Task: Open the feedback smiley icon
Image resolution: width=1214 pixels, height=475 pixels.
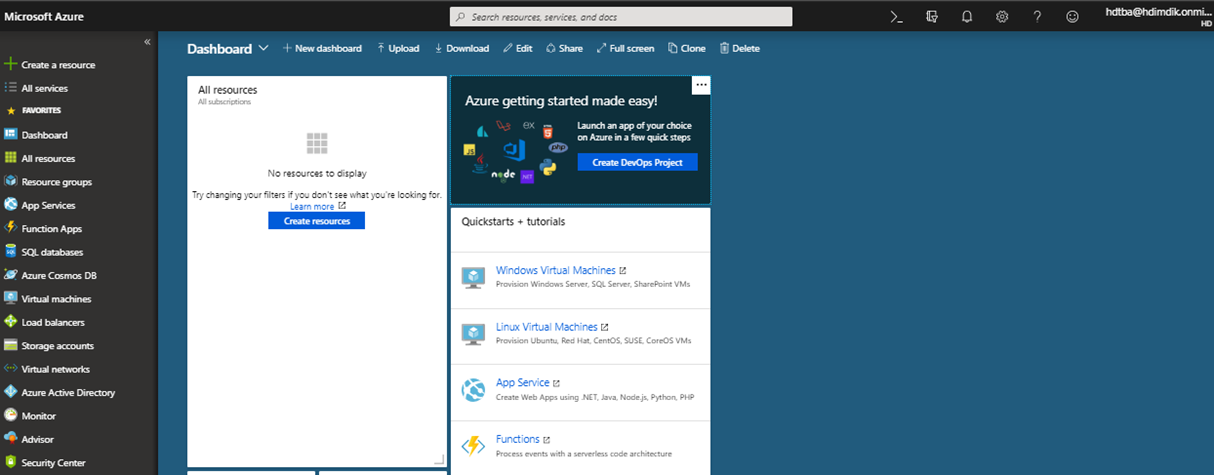Action: pyautogui.click(x=1072, y=17)
